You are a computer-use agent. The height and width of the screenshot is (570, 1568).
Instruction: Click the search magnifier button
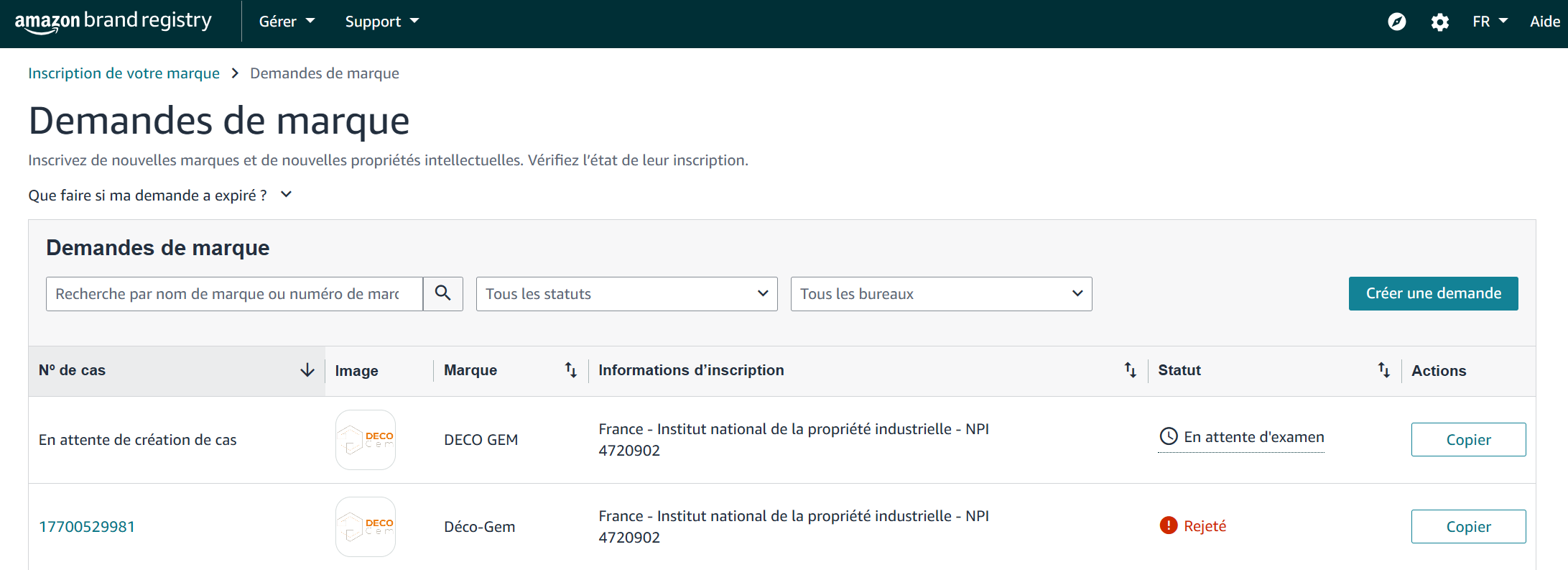(443, 293)
